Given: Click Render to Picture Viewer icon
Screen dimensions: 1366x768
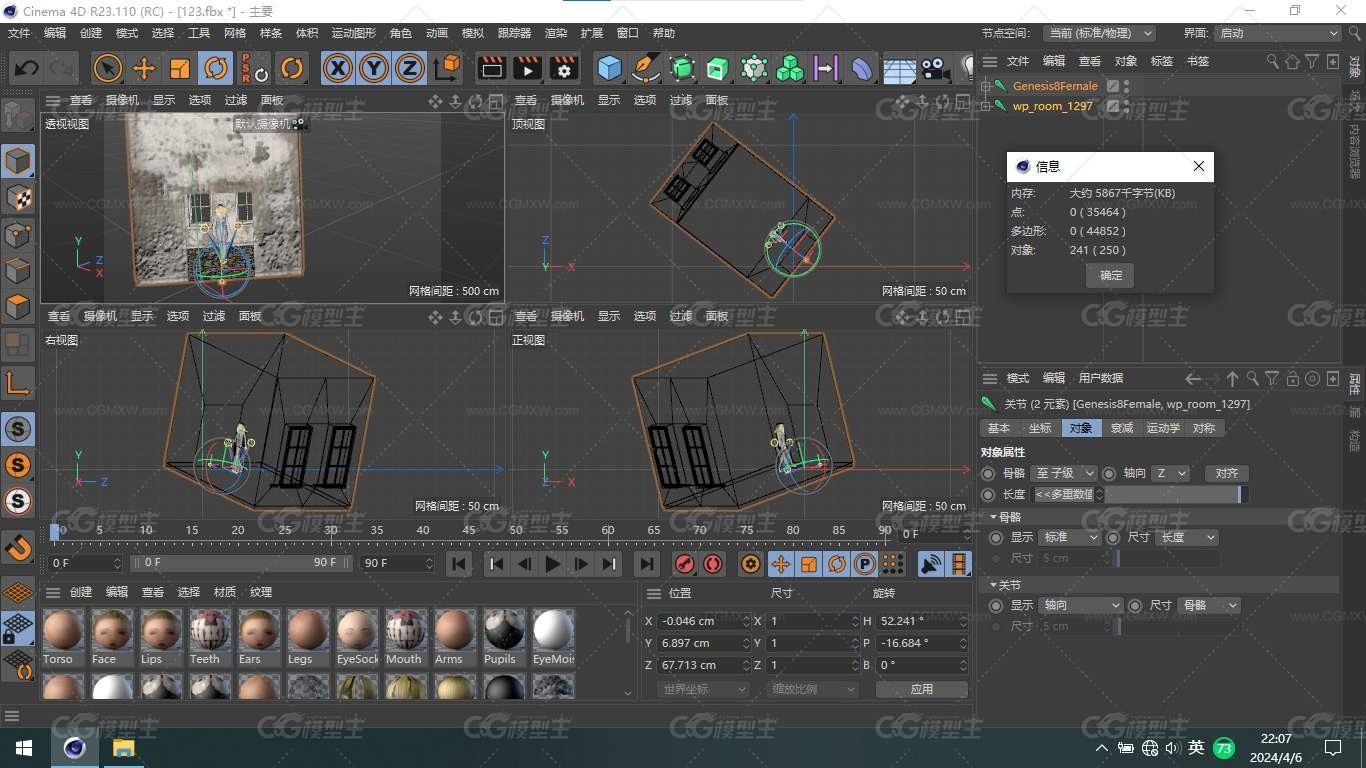Looking at the screenshot, I should click(x=527, y=68).
